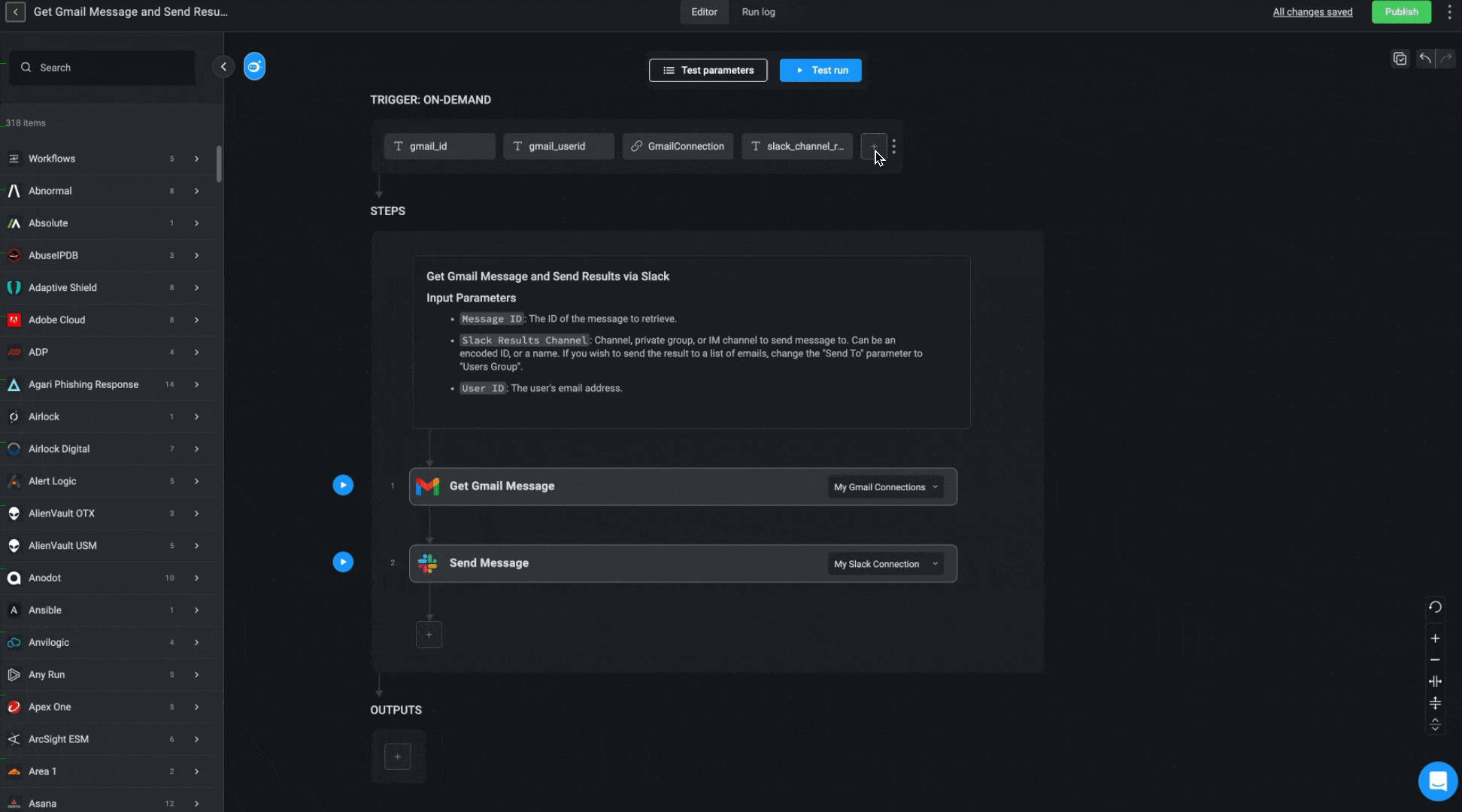
Task: Click the copy workflow icon at top right
Action: [x=1400, y=58]
